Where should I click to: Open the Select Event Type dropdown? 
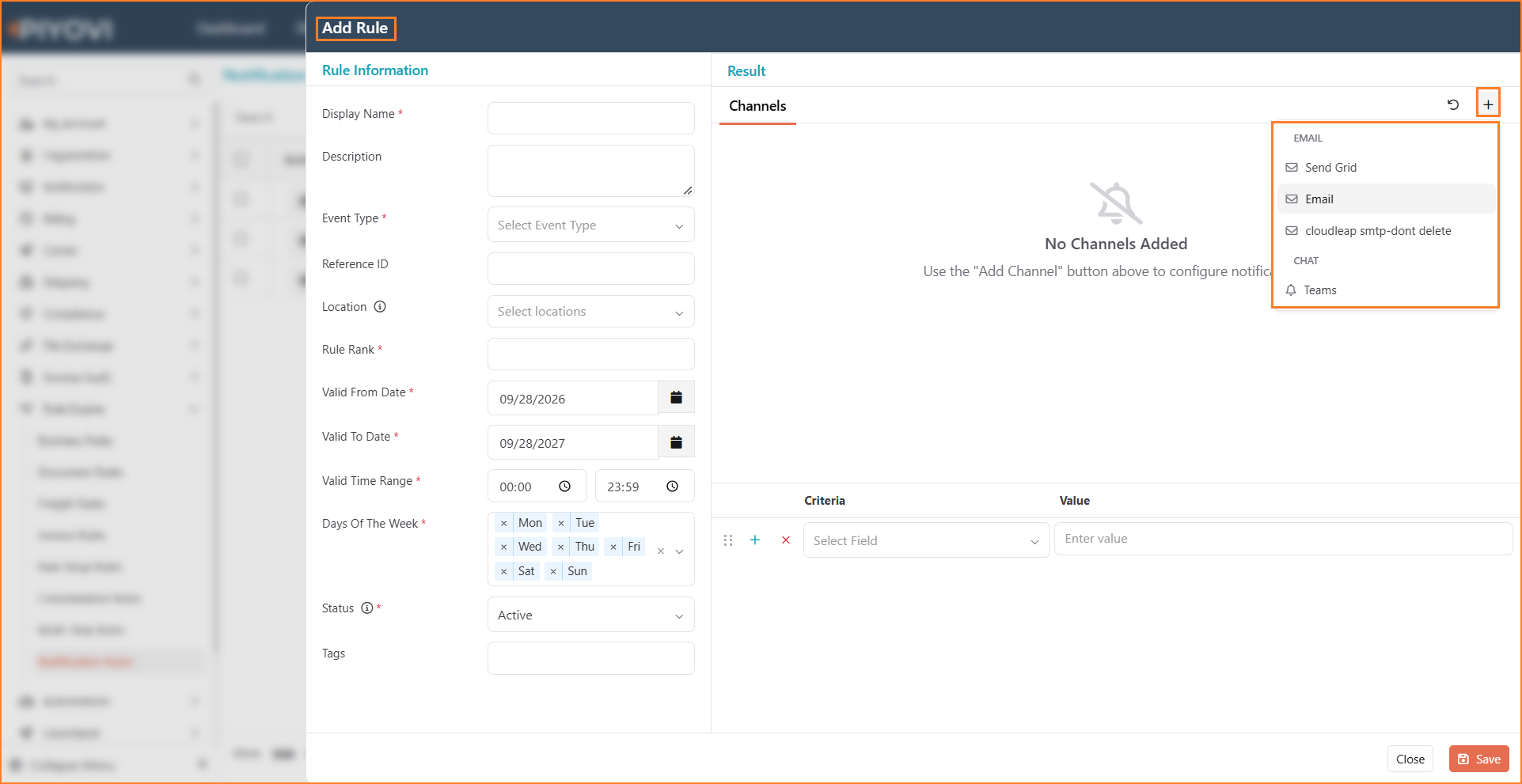tap(591, 225)
